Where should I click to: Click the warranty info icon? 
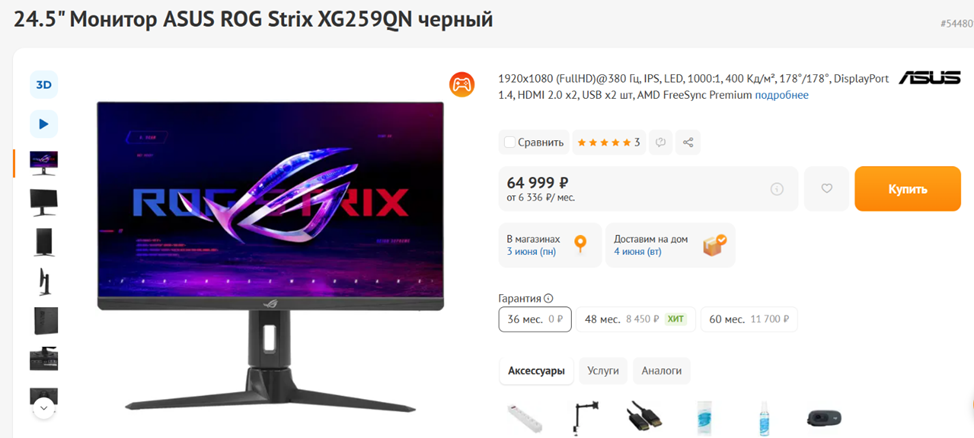548,298
